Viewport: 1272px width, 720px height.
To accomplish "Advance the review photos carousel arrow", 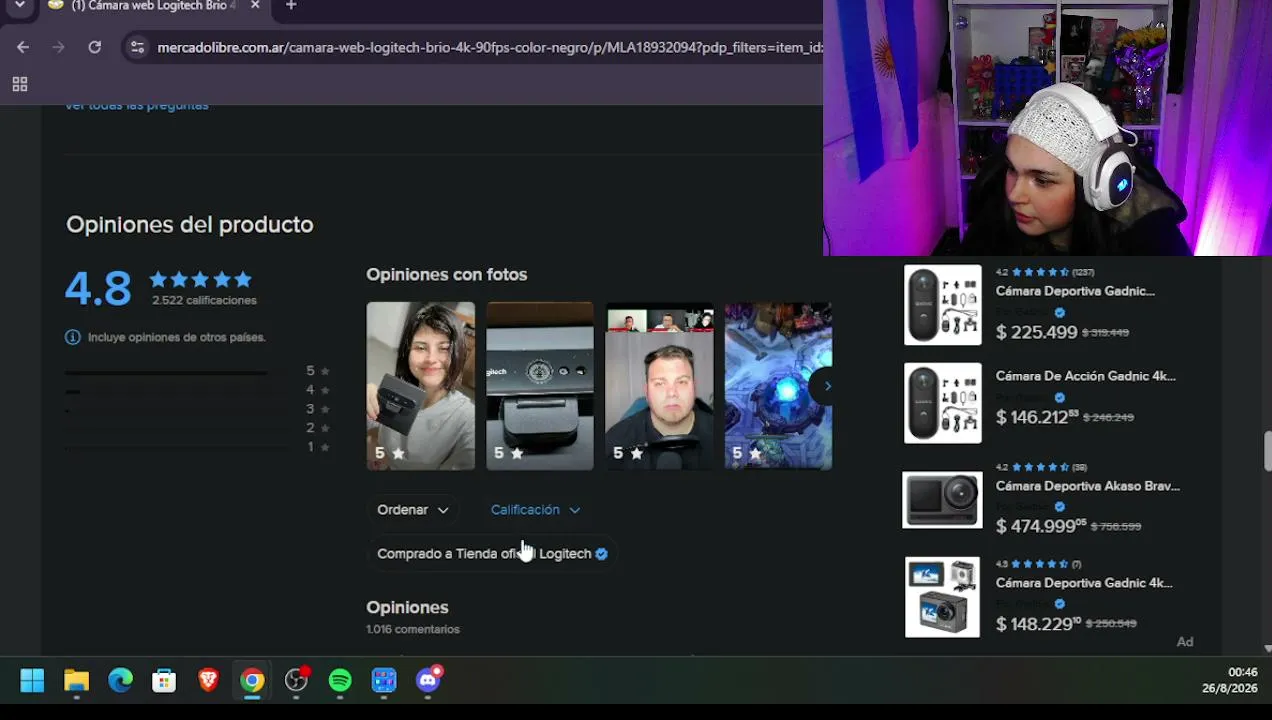I will click(826, 386).
